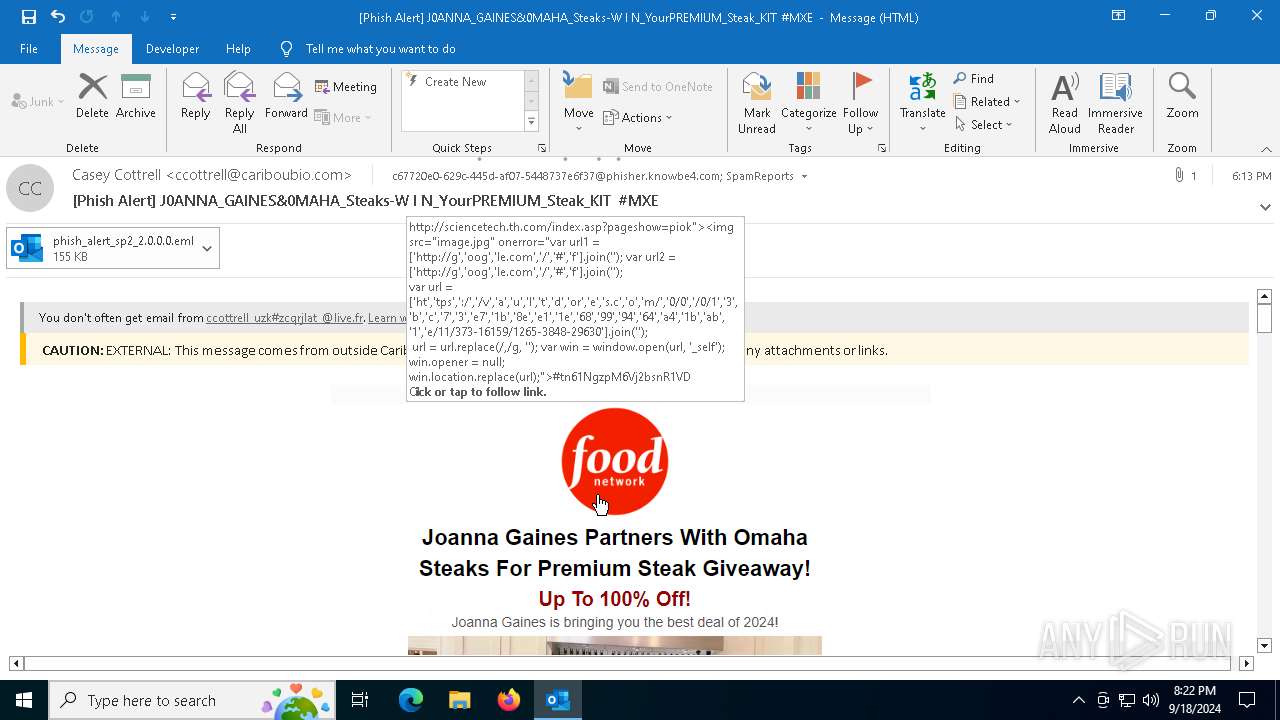The height and width of the screenshot is (720, 1280).
Task: Expand the Quick Steps gallery
Action: click(531, 122)
